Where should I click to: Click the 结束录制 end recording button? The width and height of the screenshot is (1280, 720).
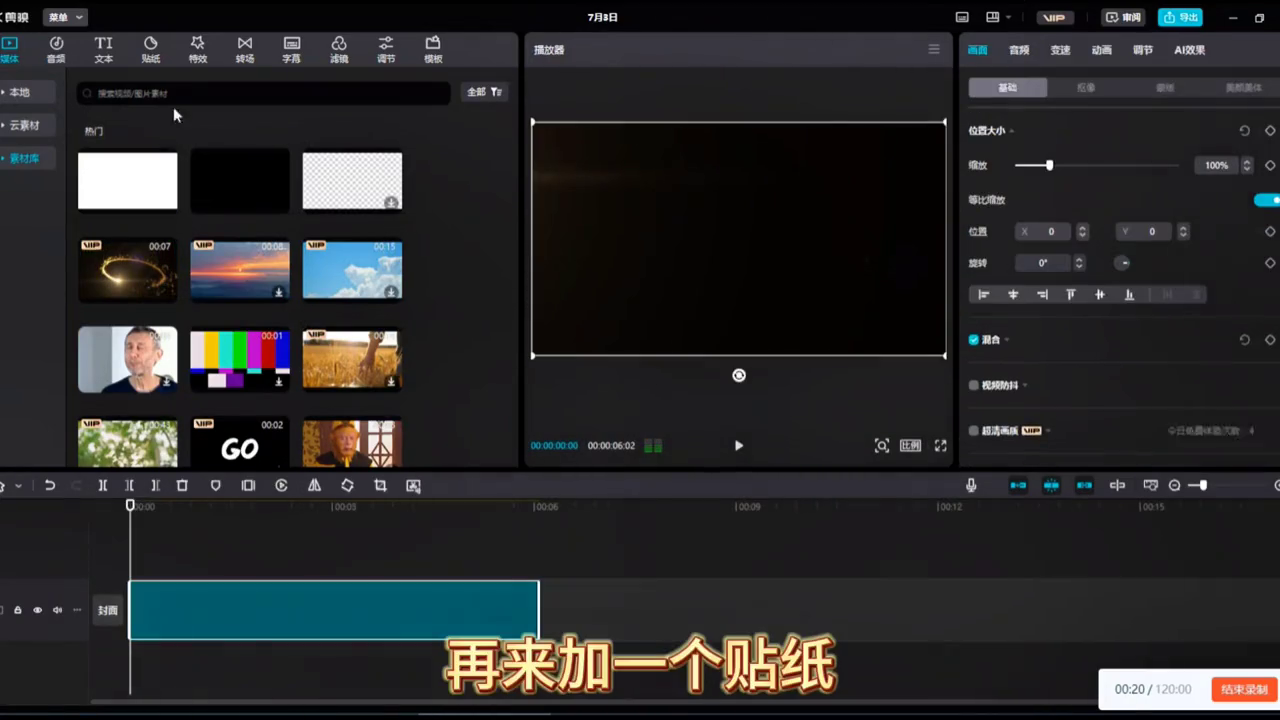[x=1243, y=689]
